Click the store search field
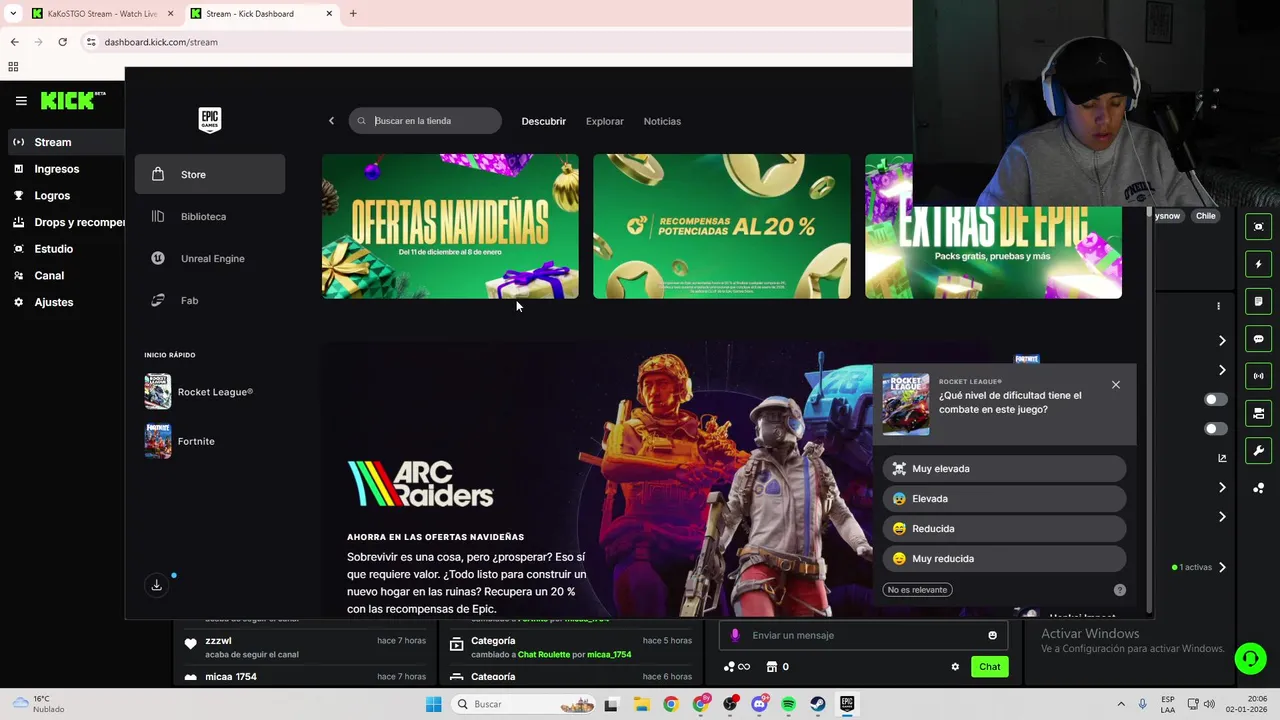1280x720 pixels. pyautogui.click(x=425, y=121)
